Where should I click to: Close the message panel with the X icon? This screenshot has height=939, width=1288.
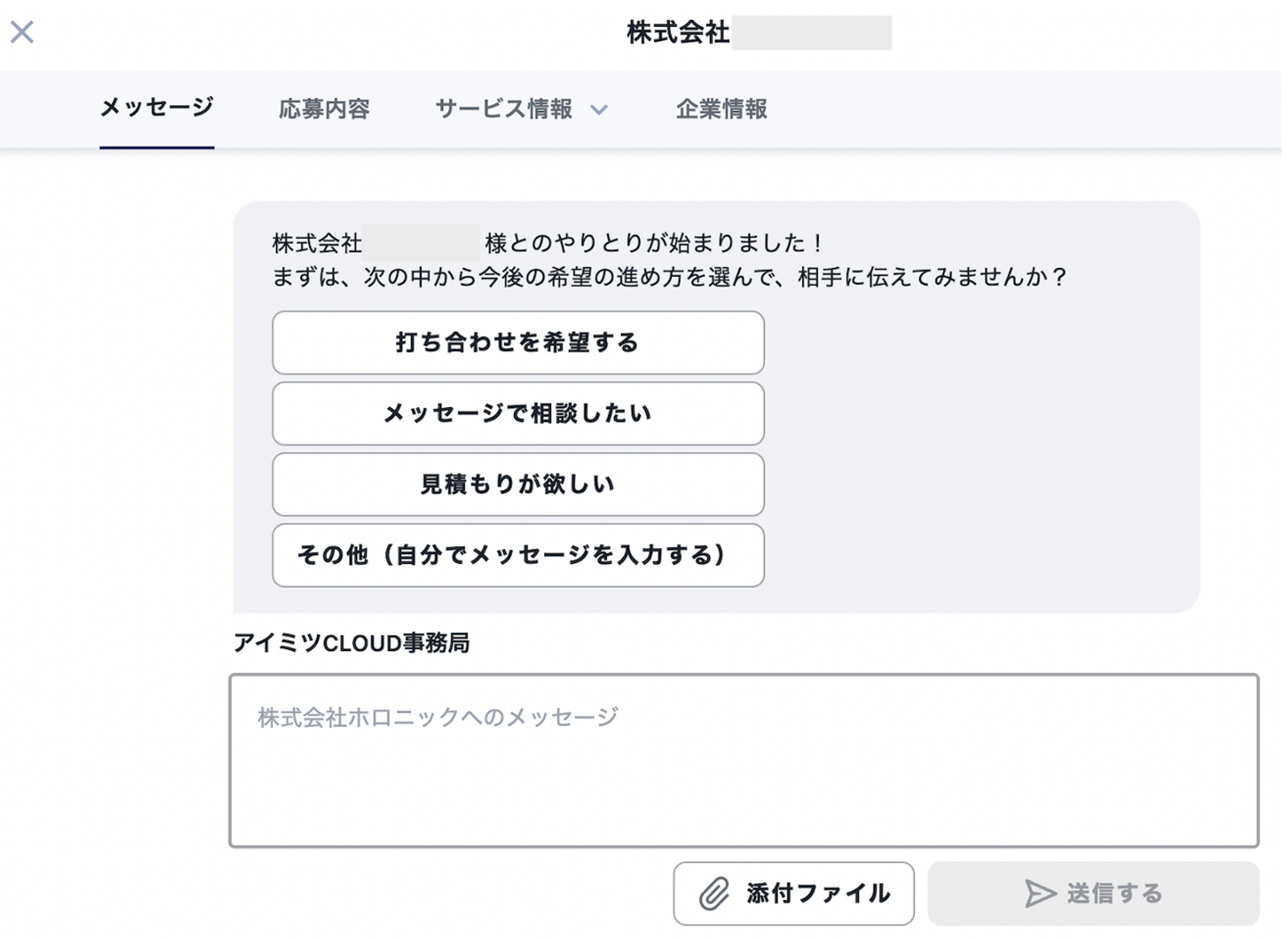22,32
